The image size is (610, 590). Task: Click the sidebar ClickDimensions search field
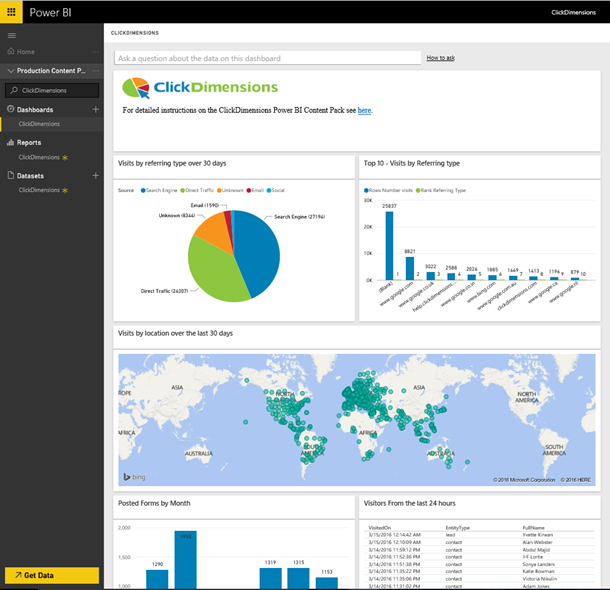(x=52, y=90)
